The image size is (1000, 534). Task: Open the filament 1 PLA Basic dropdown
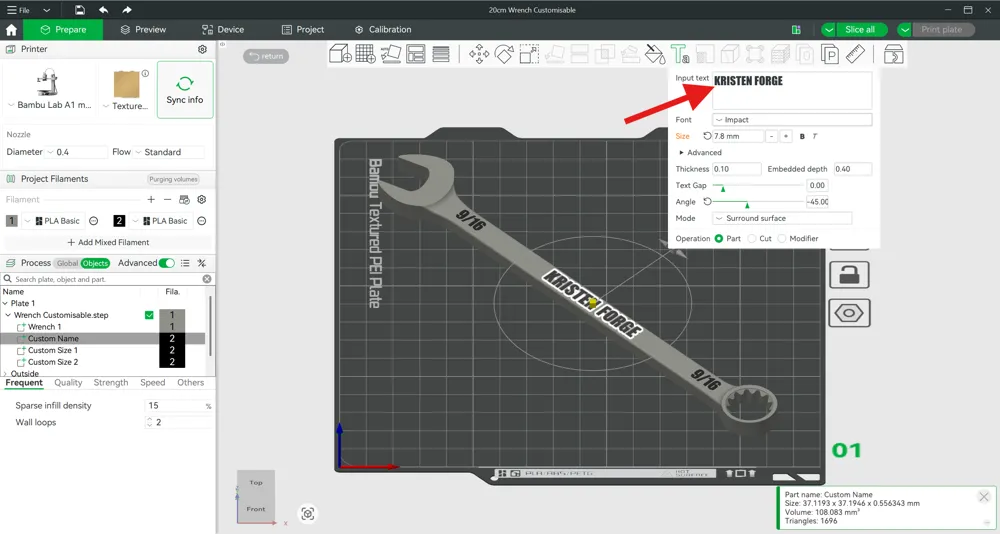tap(54, 221)
